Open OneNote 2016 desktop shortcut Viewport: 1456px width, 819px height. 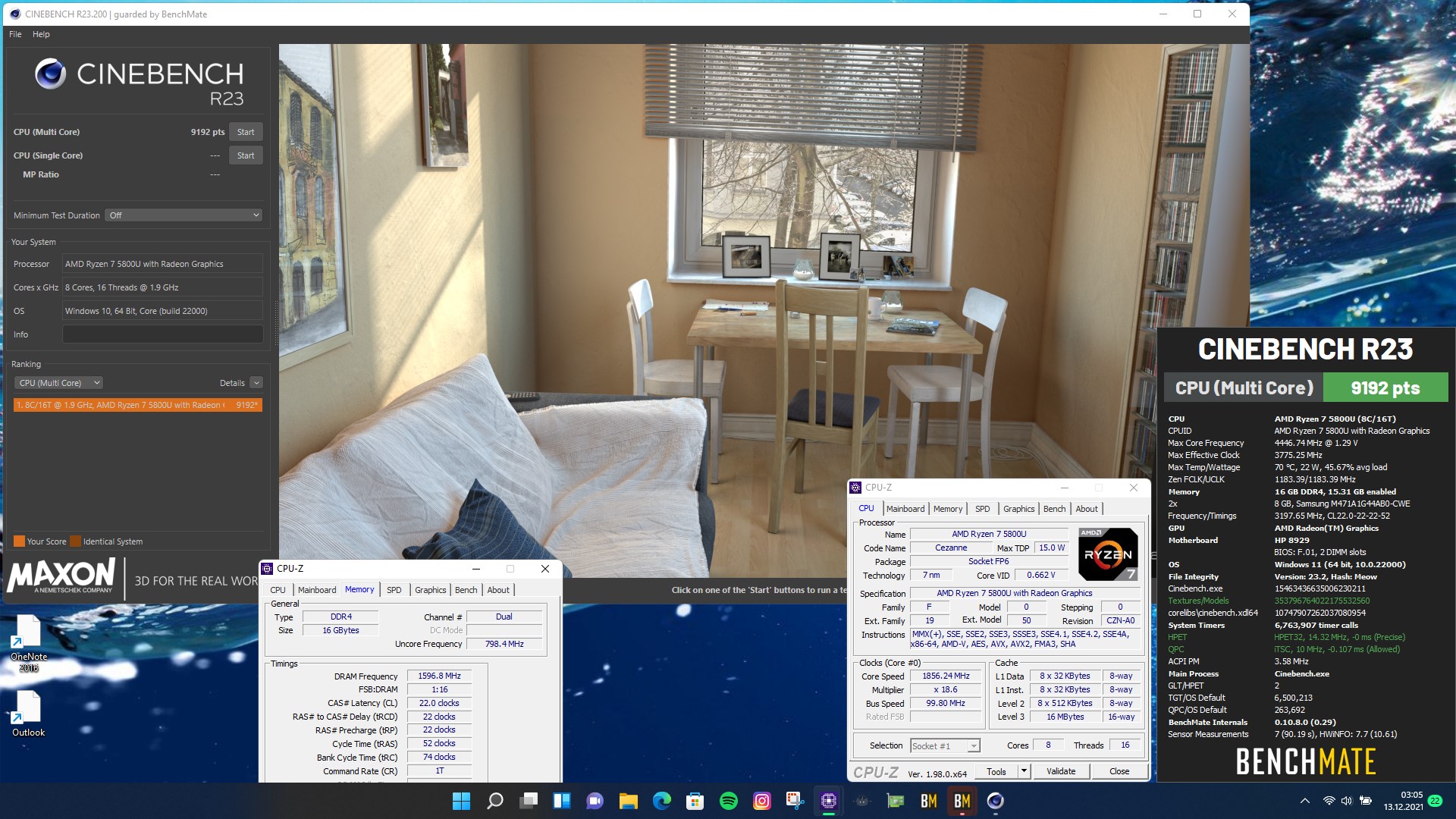[29, 643]
